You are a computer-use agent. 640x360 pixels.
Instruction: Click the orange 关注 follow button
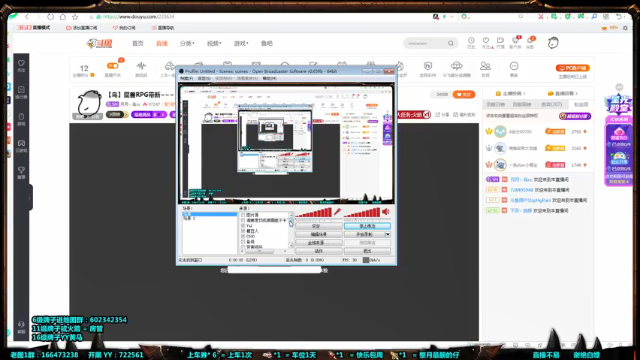coord(464,94)
